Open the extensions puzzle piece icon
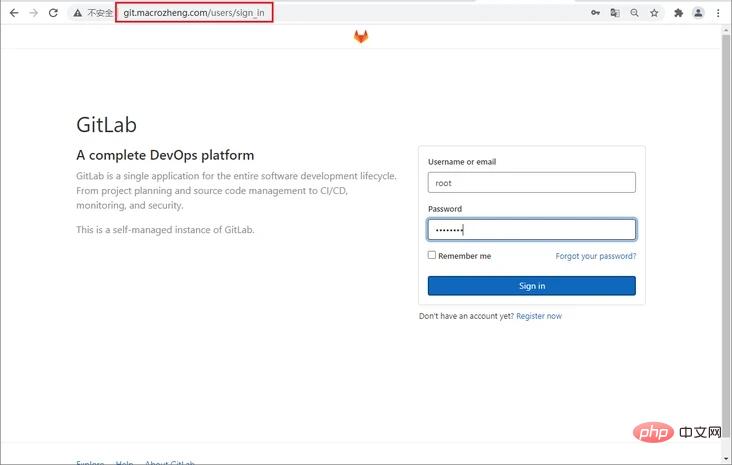 coord(678,13)
